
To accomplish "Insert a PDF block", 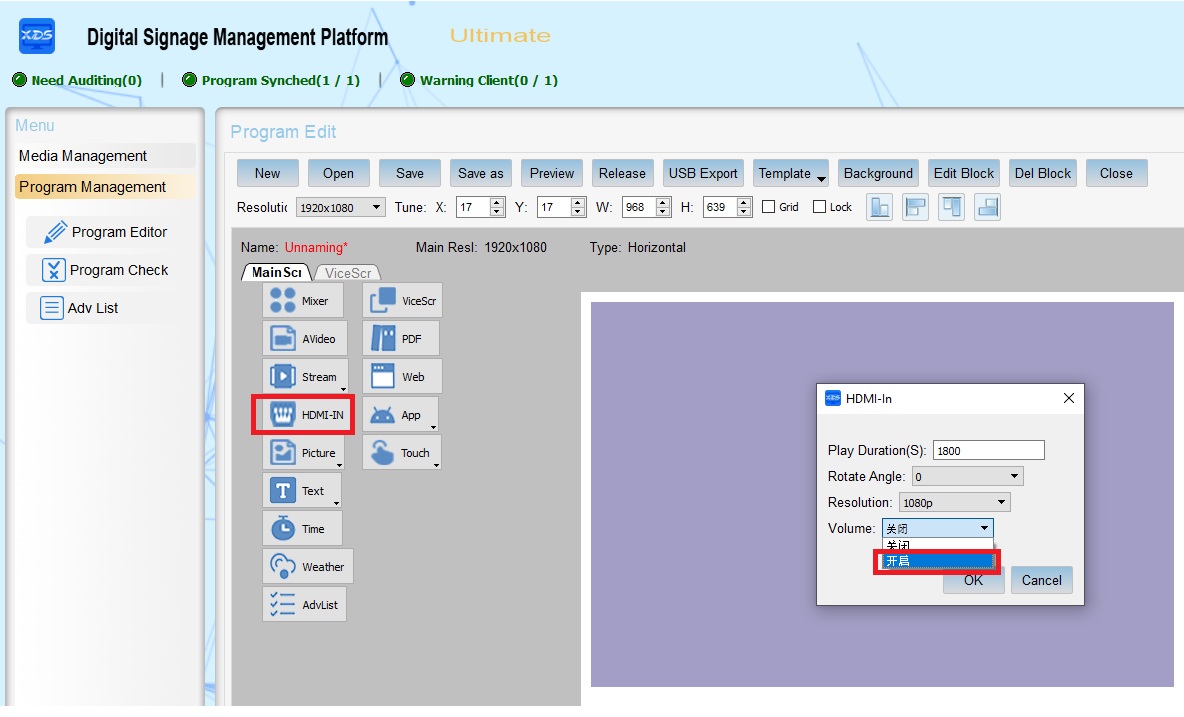I will 400,339.
